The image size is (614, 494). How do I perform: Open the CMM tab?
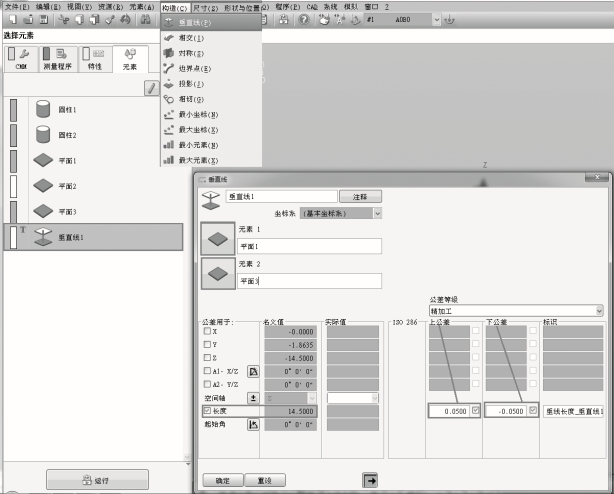click(21, 59)
